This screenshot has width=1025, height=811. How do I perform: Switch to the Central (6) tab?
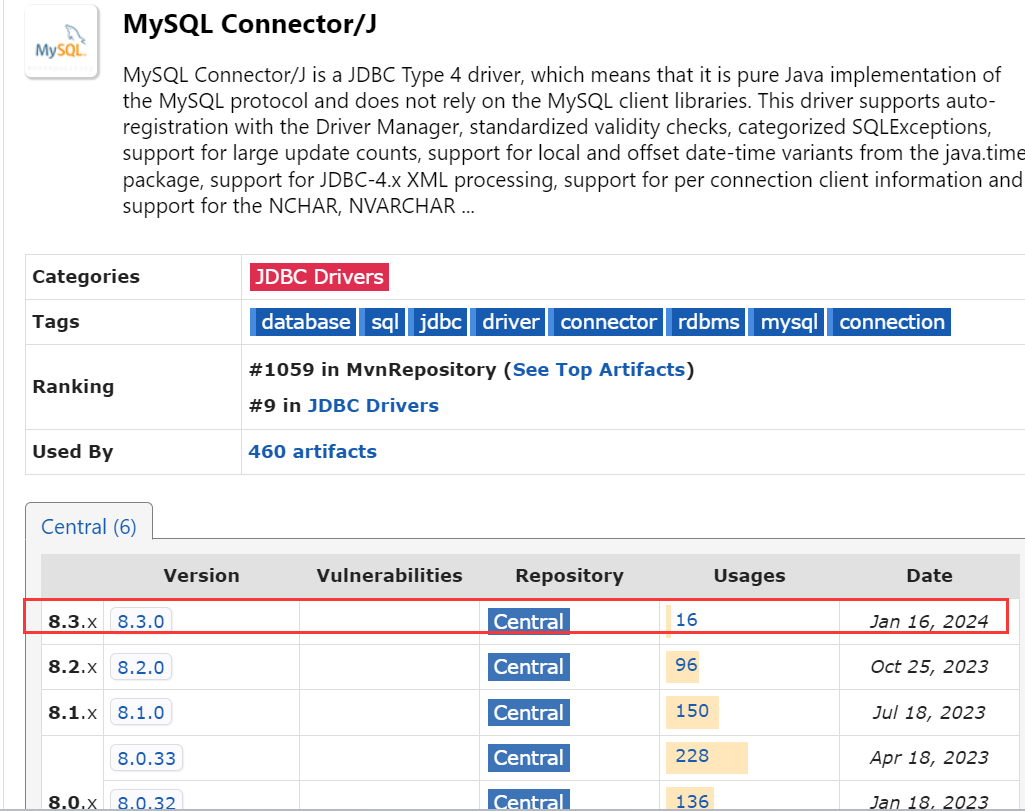89,527
